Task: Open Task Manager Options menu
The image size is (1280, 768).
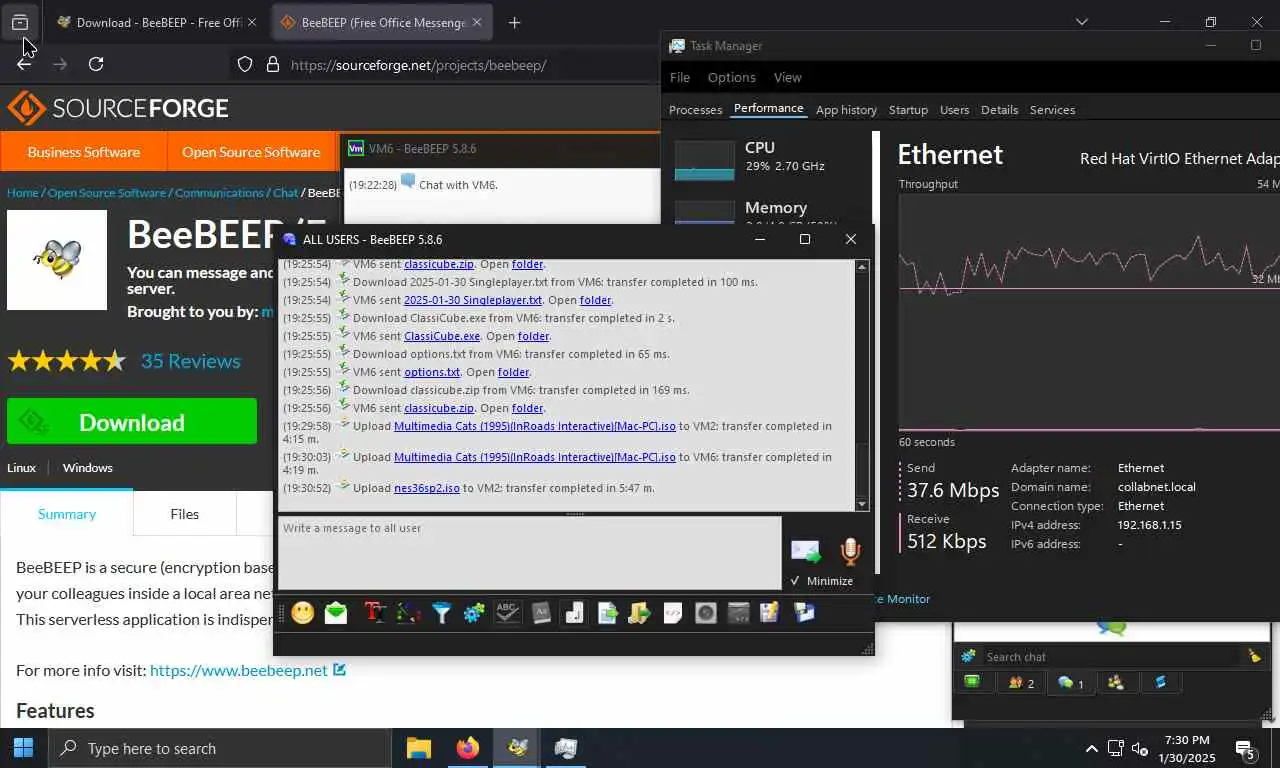Action: click(732, 77)
